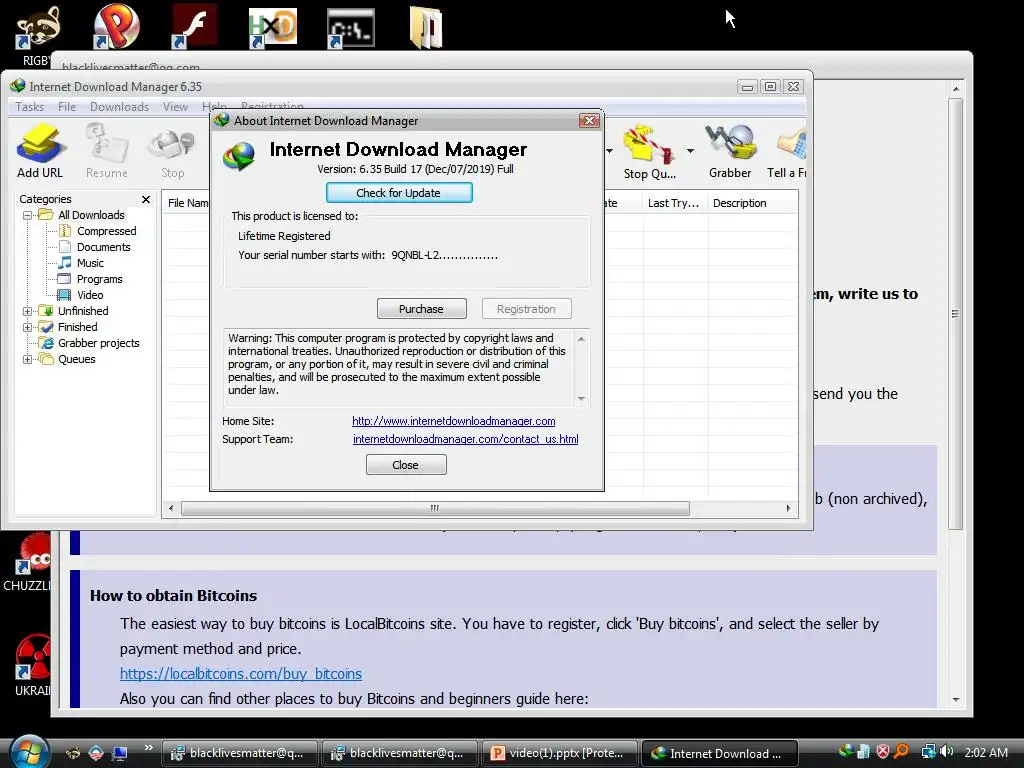Click the Resume toolbar icon
The height and width of the screenshot is (768, 1024).
click(106, 152)
